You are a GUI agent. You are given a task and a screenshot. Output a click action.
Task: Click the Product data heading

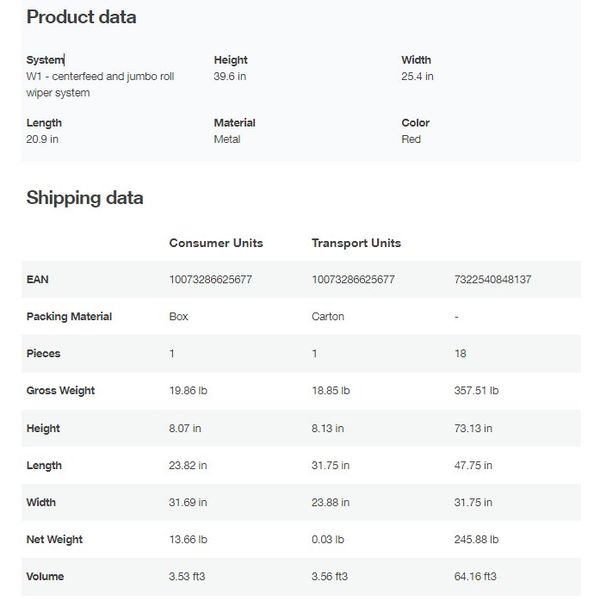pyautogui.click(x=81, y=17)
